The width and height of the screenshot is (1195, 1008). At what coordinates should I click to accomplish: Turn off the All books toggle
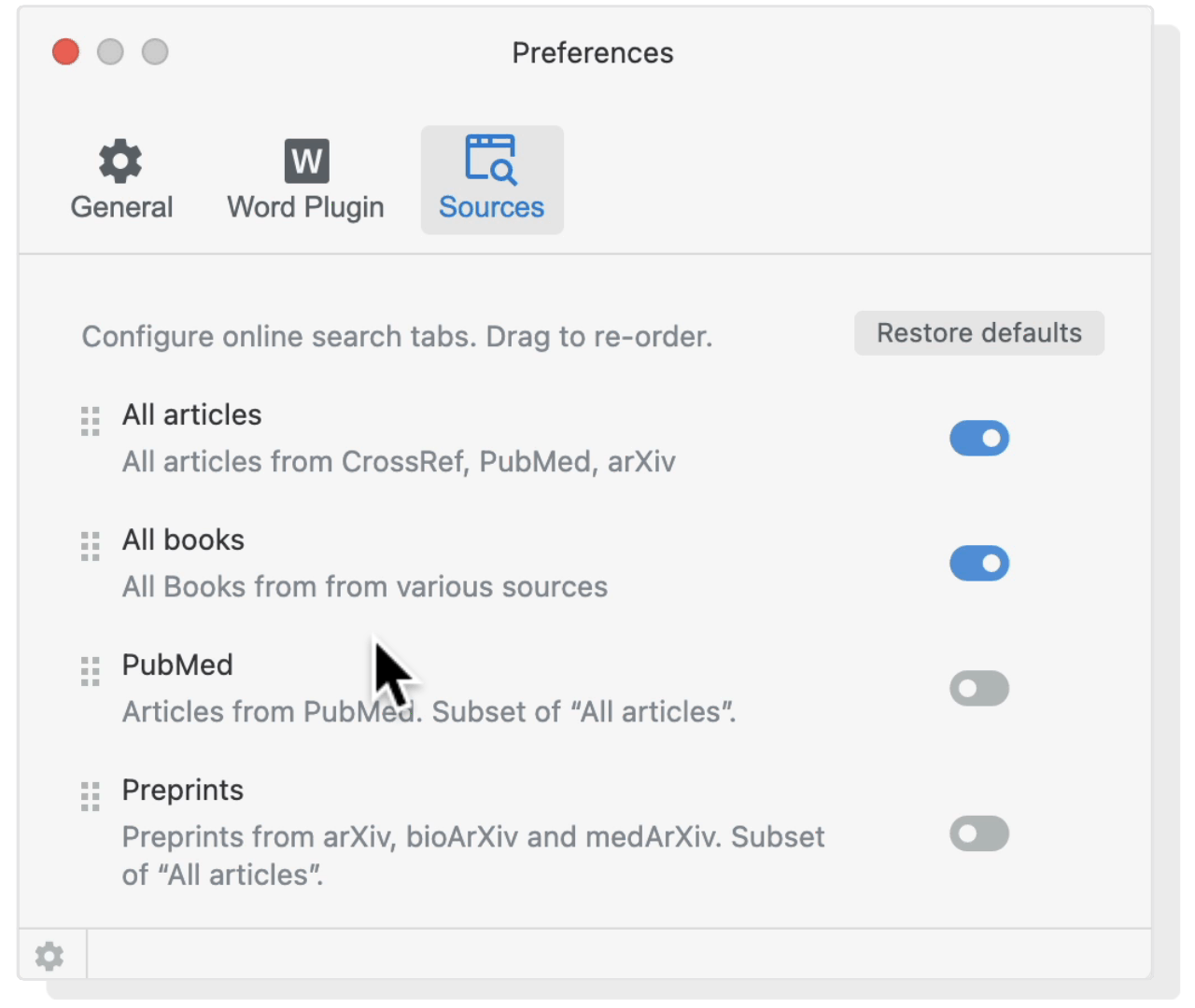click(x=979, y=563)
